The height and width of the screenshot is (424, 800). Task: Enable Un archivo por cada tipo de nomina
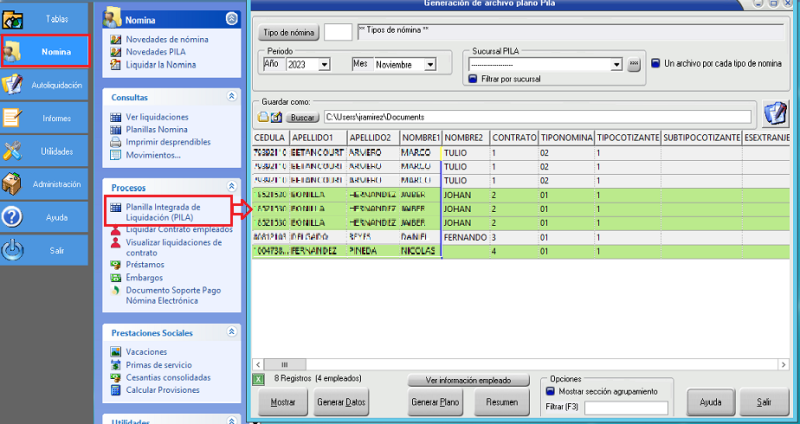click(656, 63)
